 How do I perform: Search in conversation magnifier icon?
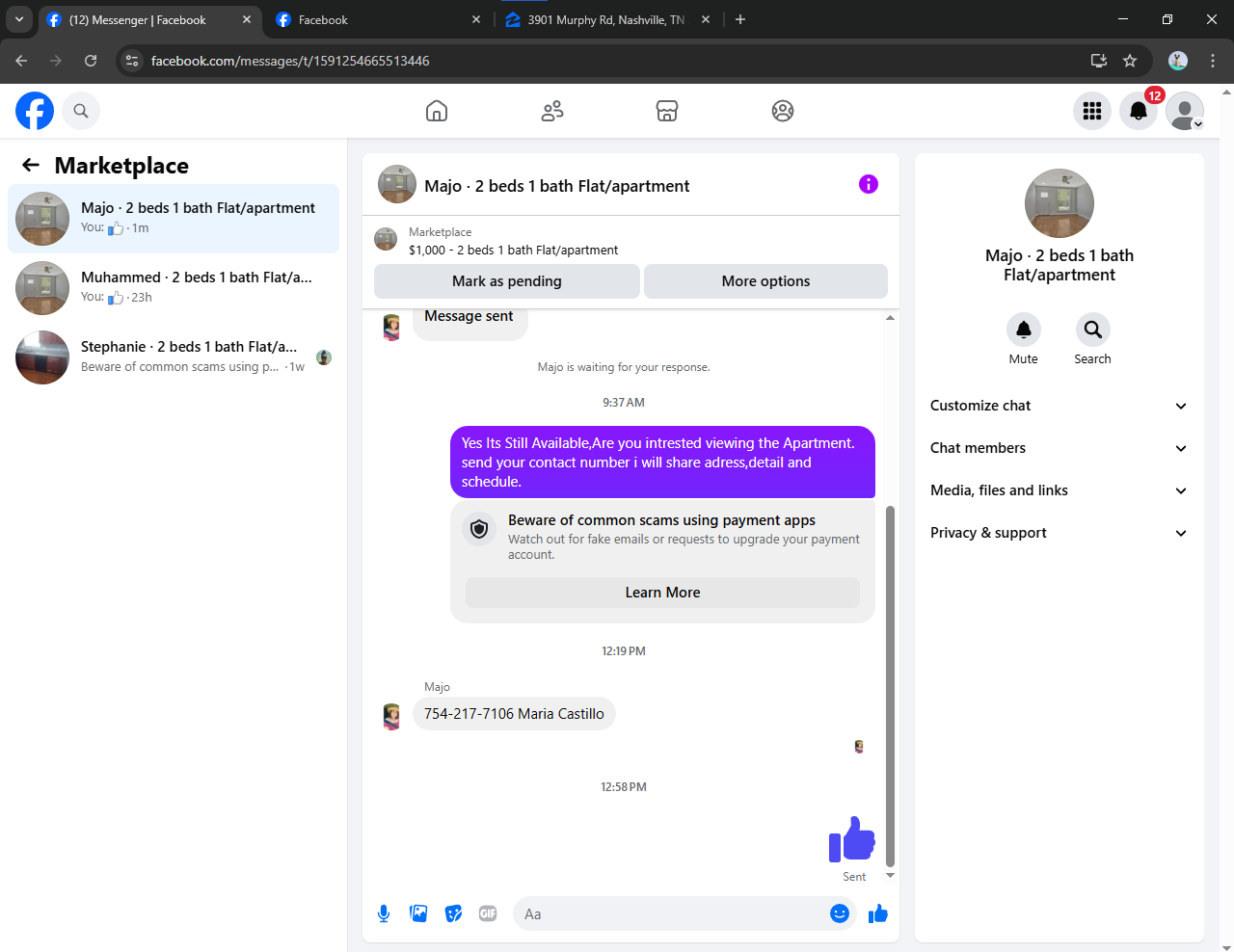tap(1093, 330)
